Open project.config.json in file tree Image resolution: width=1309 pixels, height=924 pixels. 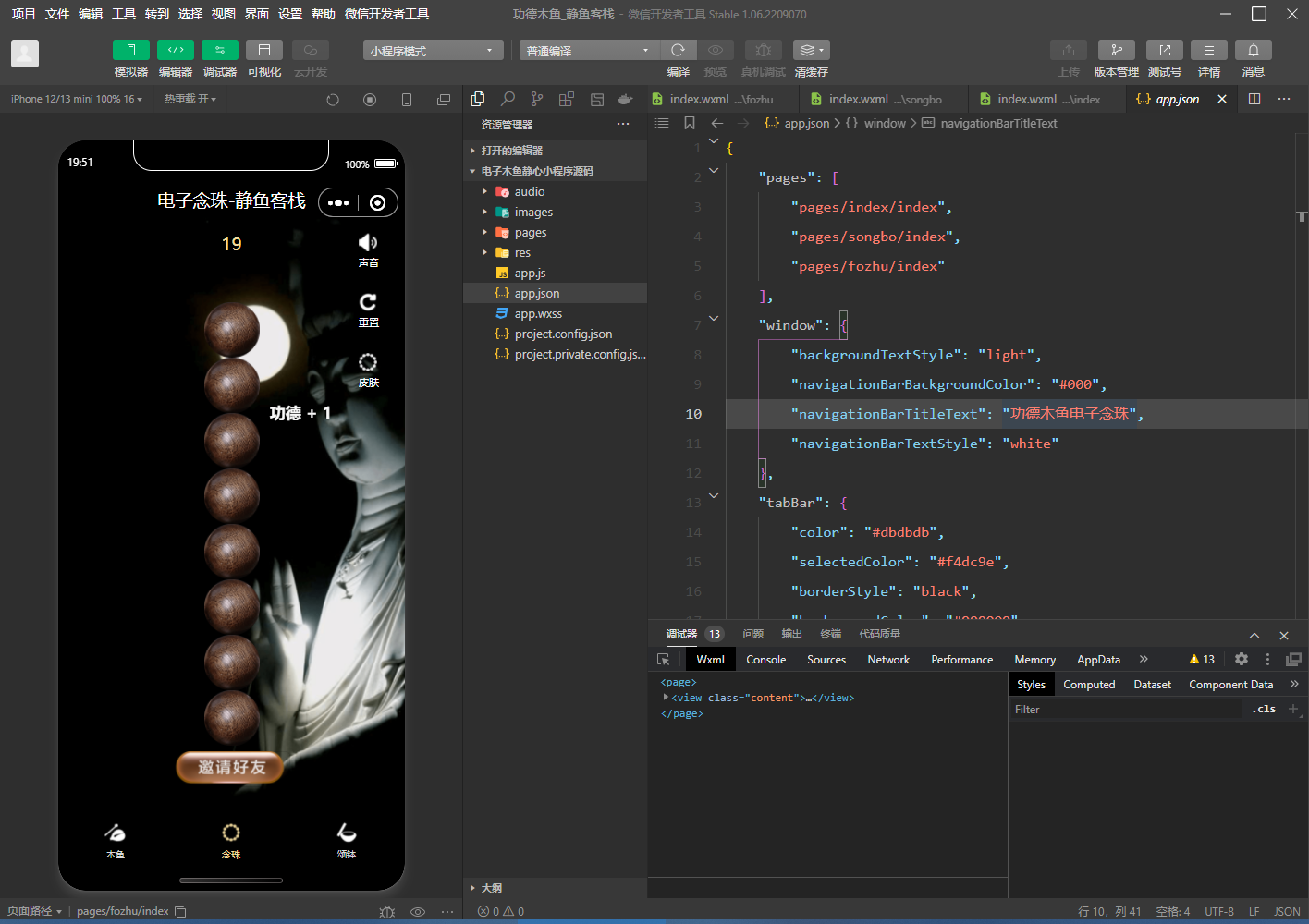pyautogui.click(x=563, y=334)
